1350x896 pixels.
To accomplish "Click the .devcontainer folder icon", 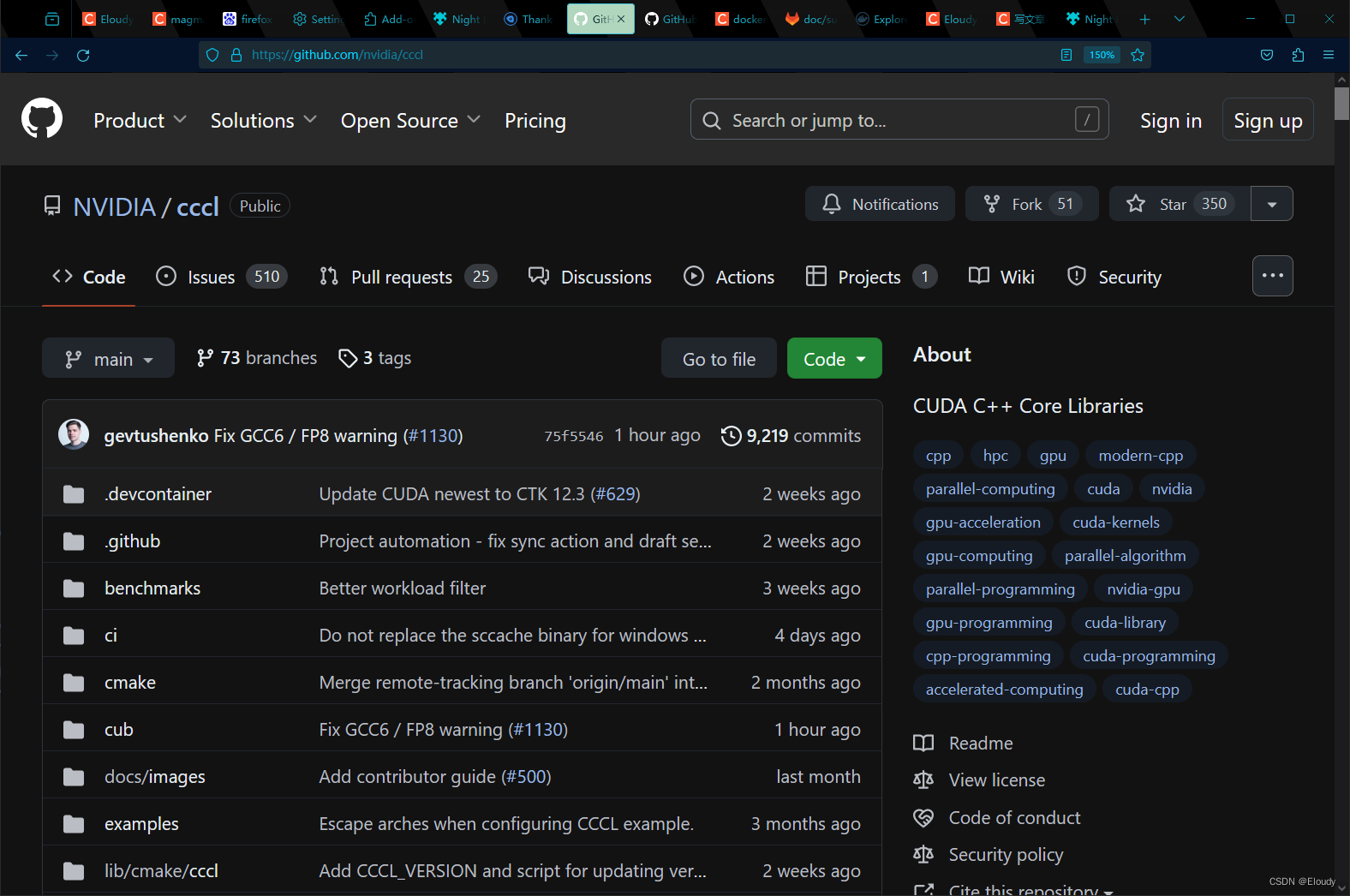I will point(74,494).
